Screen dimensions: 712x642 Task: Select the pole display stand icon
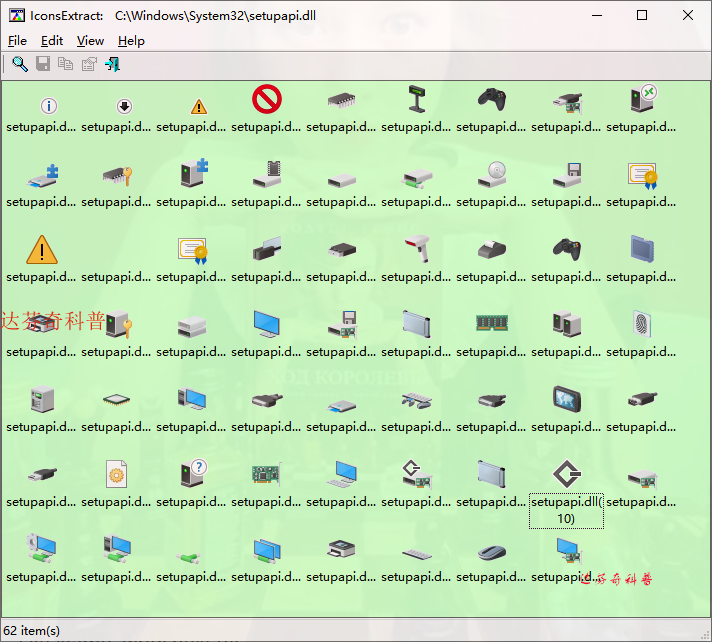[x=417, y=99]
